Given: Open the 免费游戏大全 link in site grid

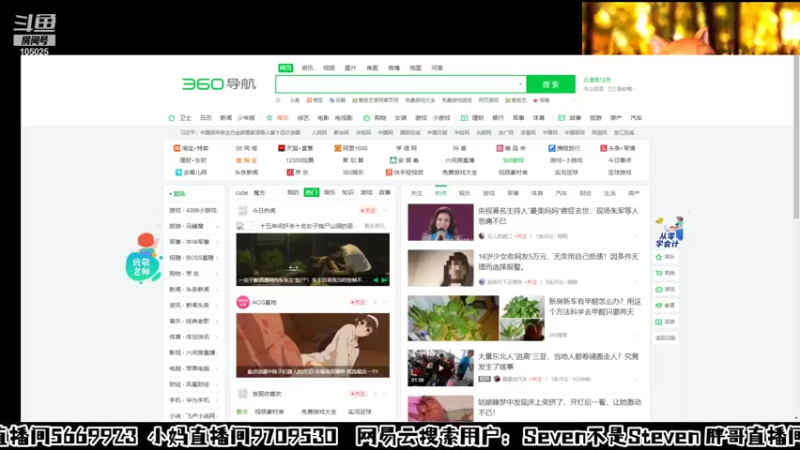Looking at the screenshot, I should [x=459, y=172].
